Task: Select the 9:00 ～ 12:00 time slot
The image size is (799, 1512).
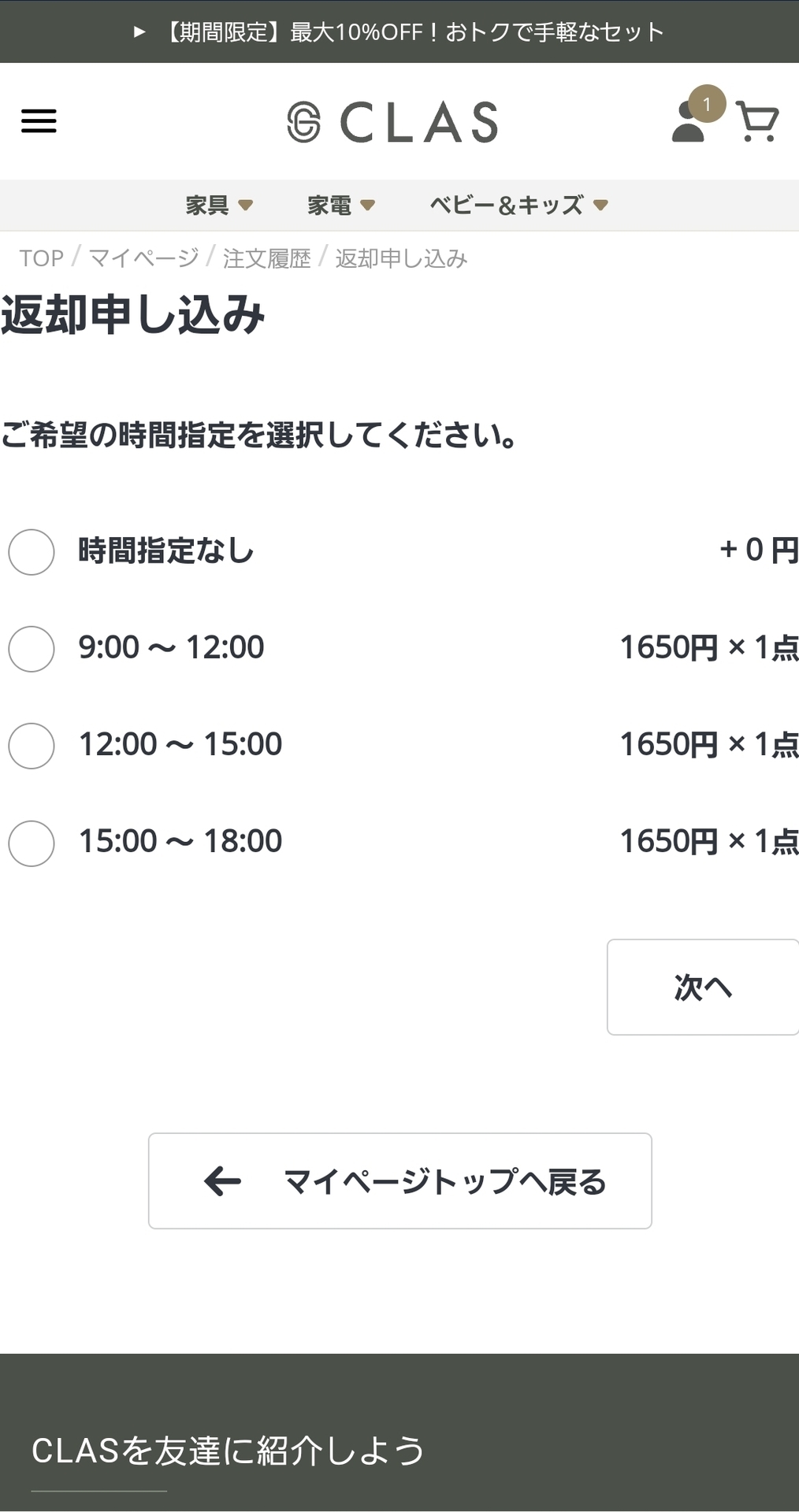Action: tap(32, 649)
